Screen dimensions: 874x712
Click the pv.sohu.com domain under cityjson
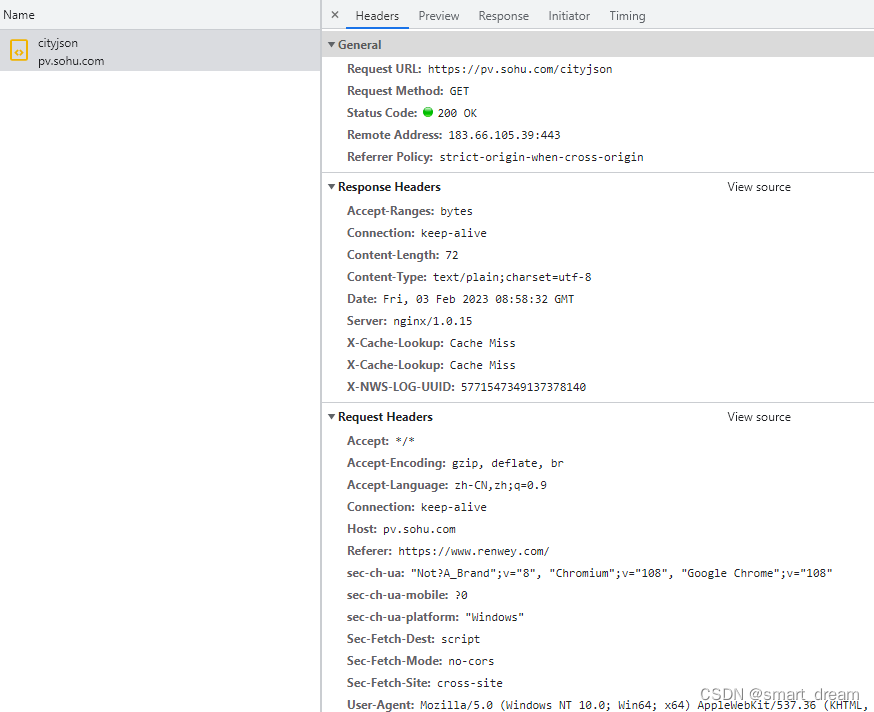(x=71, y=61)
